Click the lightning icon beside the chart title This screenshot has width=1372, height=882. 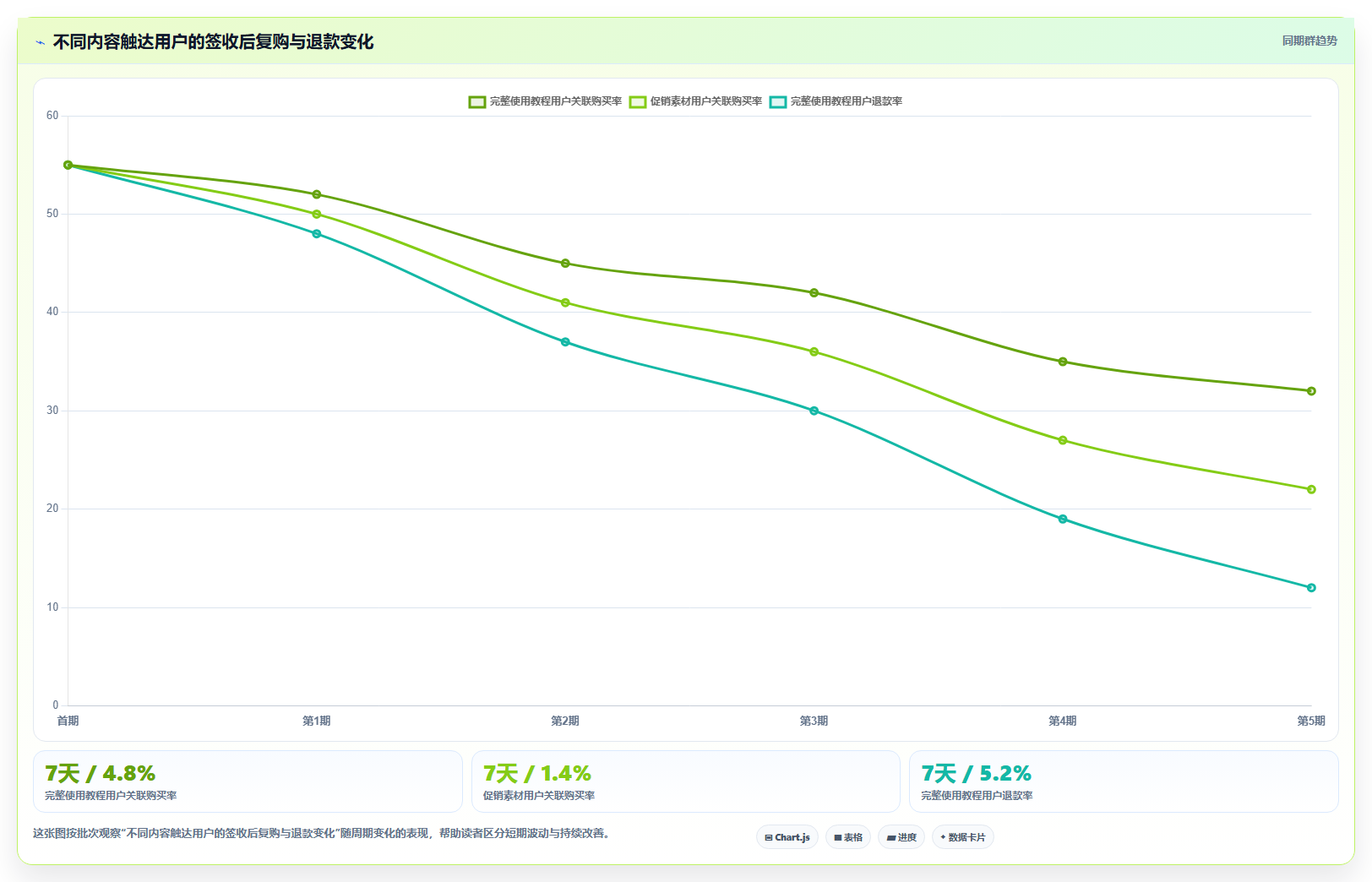40,42
